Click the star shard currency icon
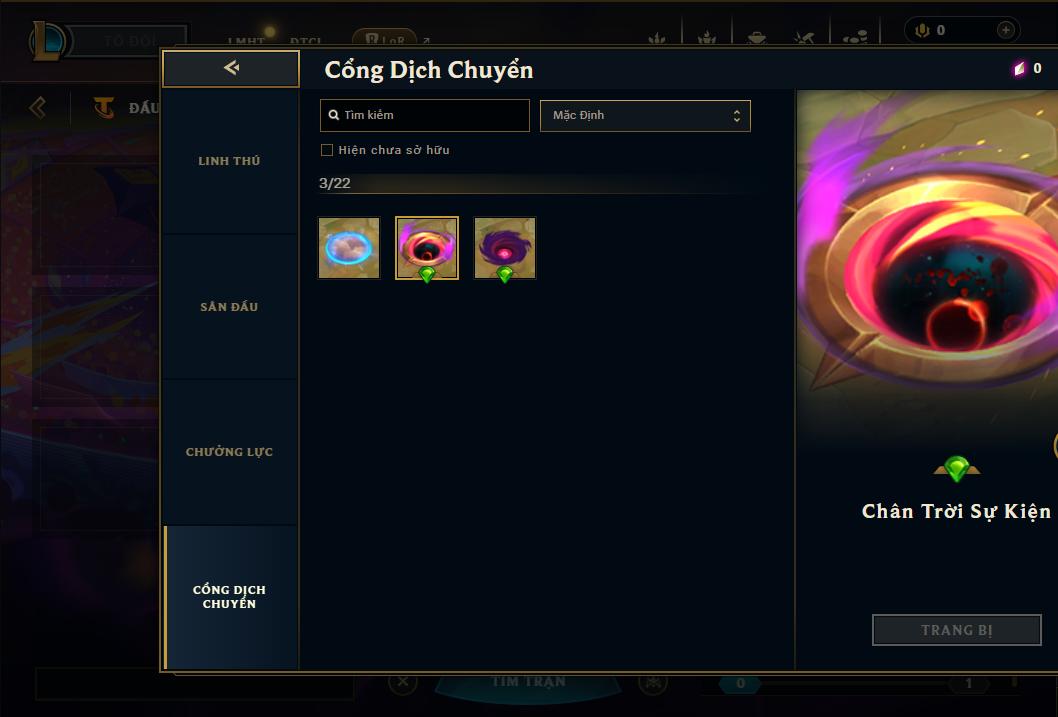Image resolution: width=1058 pixels, height=717 pixels. [x=1020, y=68]
